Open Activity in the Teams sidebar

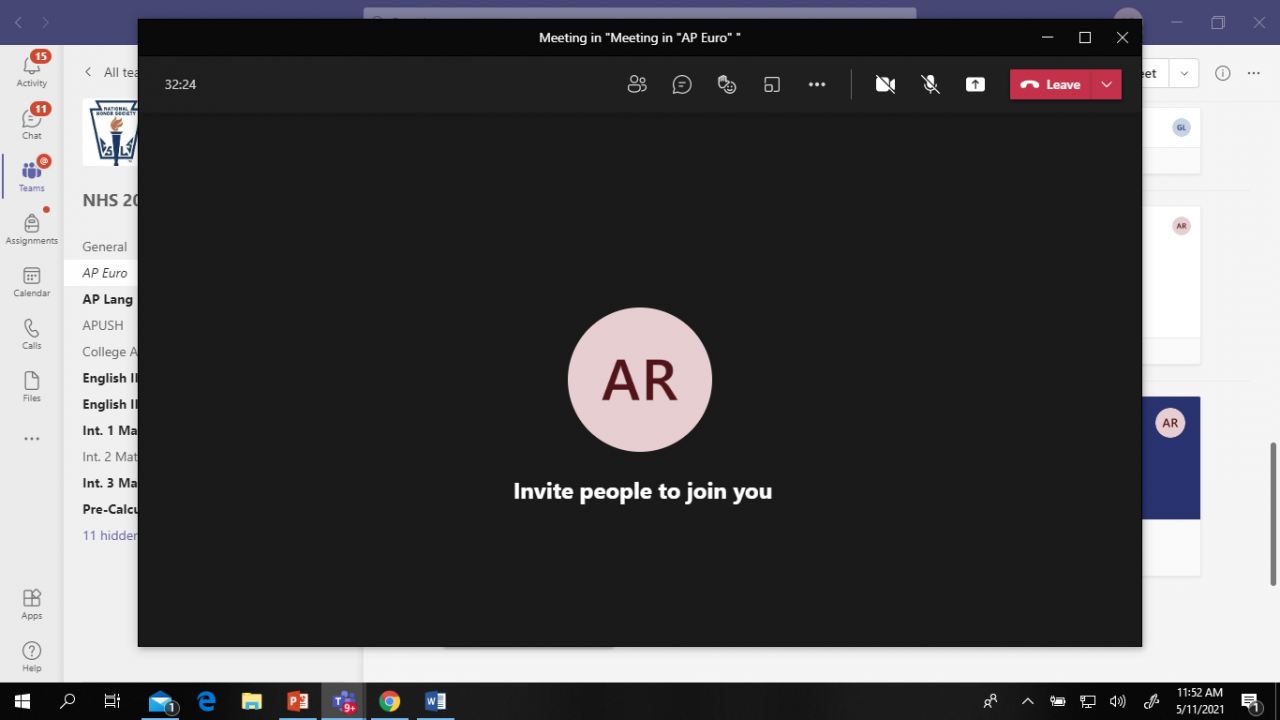click(32, 69)
